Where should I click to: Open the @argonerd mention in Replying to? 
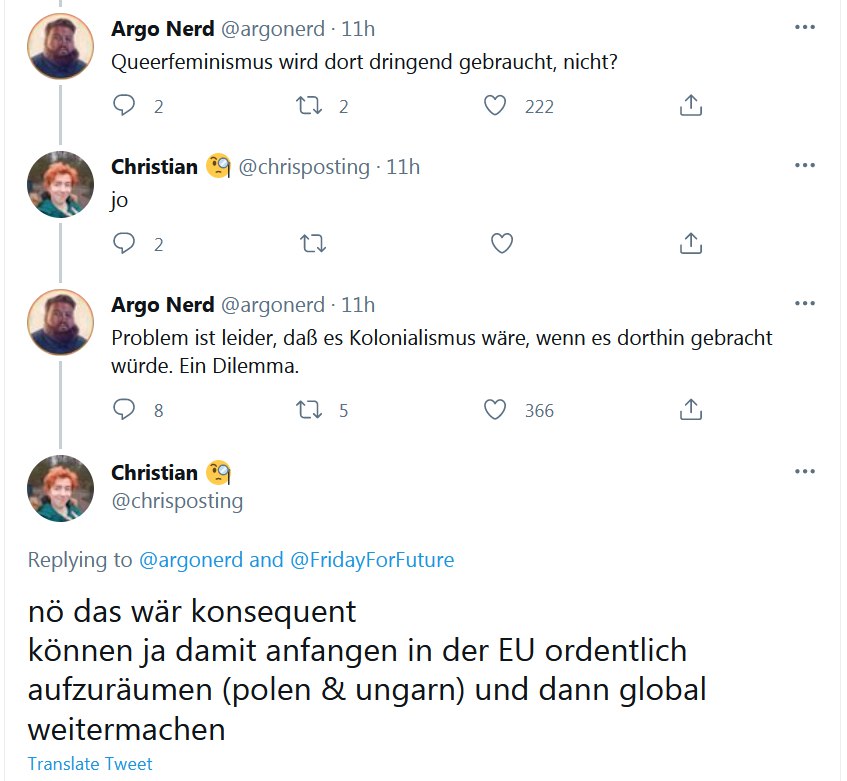tap(190, 560)
